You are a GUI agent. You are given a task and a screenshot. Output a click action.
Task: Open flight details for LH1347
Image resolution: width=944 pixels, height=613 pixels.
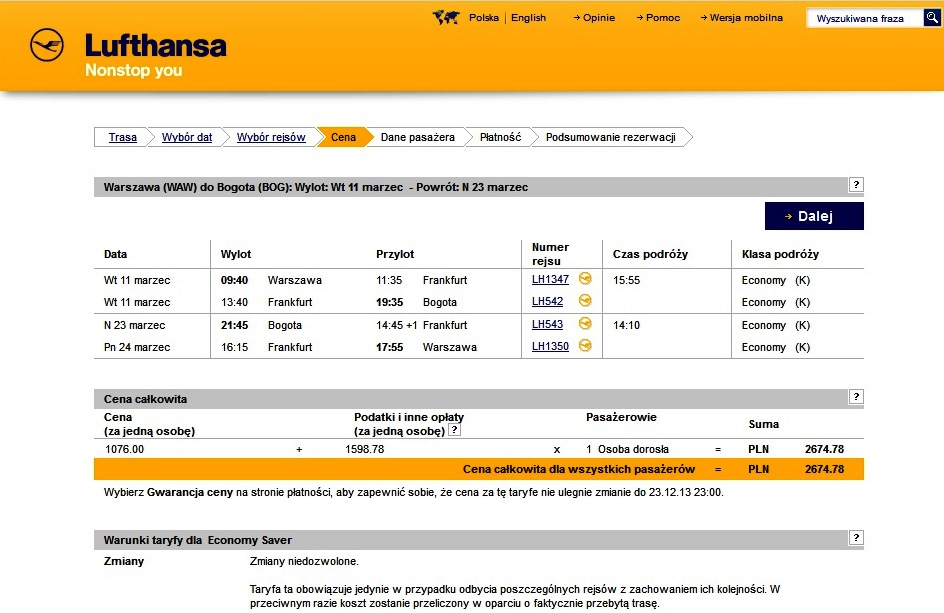point(550,279)
